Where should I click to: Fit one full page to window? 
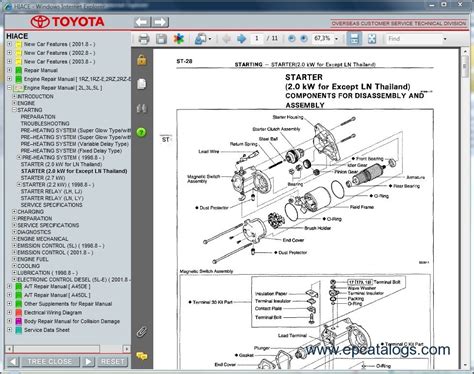point(372,39)
